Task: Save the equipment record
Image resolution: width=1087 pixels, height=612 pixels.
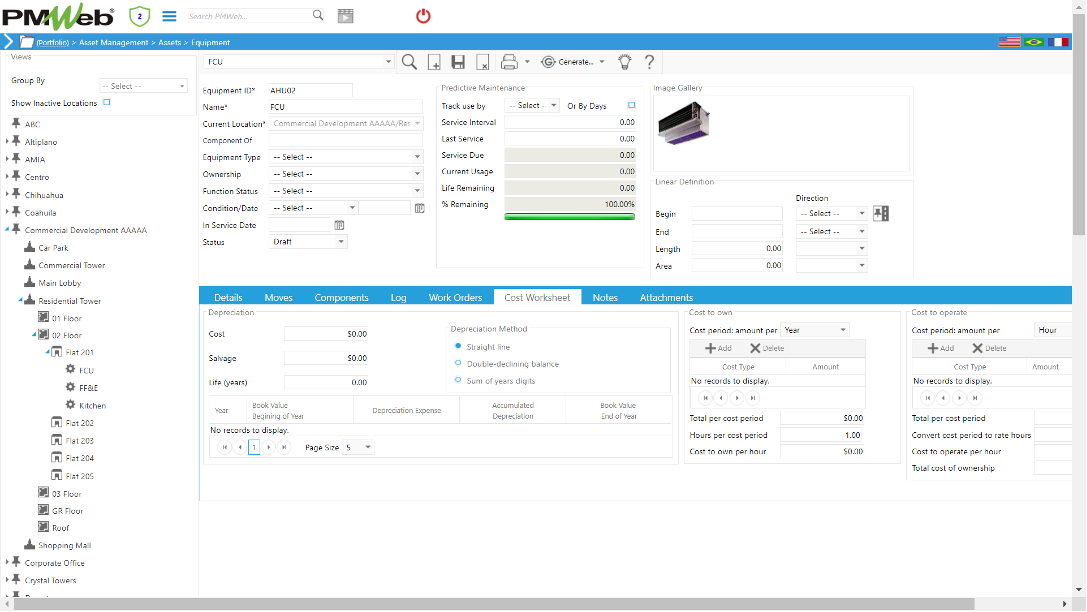Action: tap(458, 62)
